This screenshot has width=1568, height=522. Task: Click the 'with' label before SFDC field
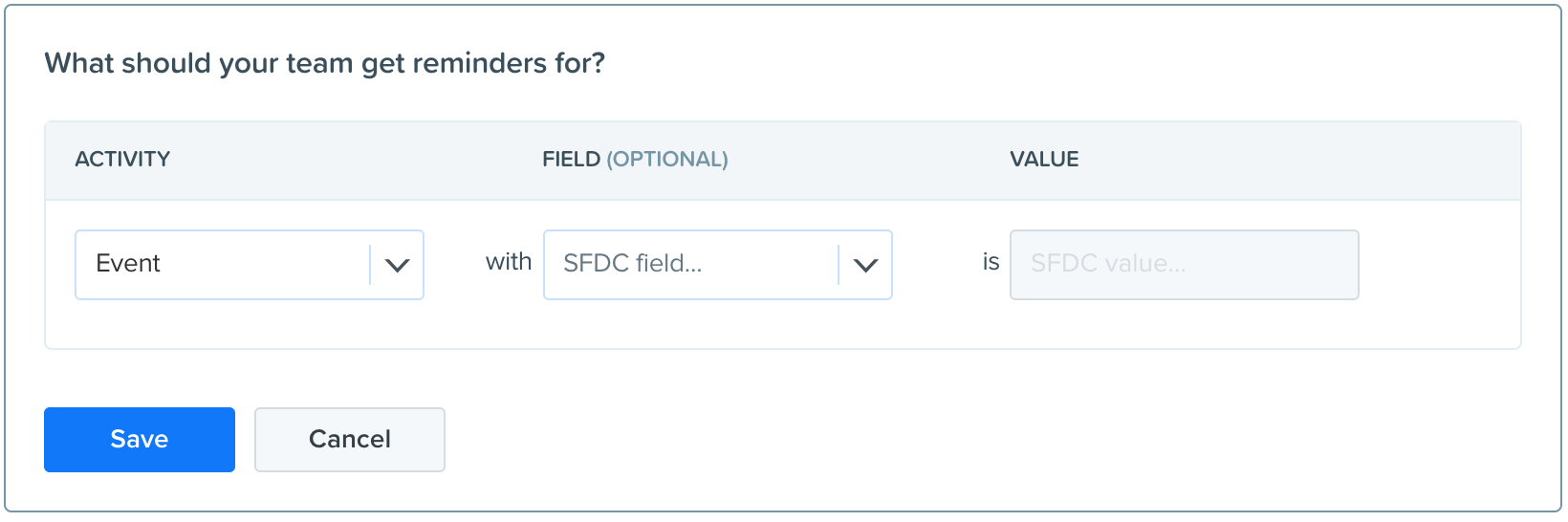pos(509,262)
